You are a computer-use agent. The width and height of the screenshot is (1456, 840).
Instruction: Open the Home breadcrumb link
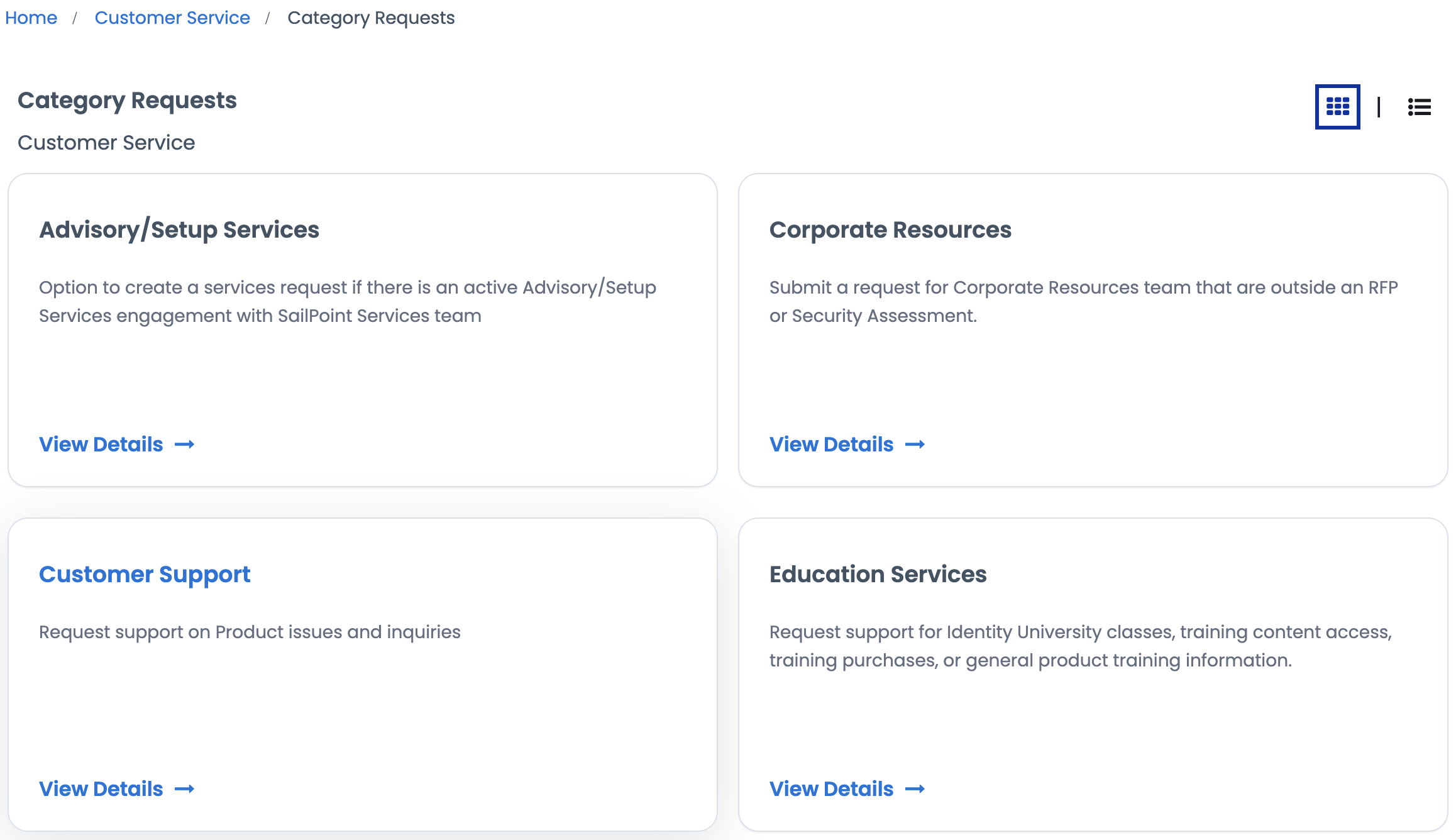[x=31, y=18]
